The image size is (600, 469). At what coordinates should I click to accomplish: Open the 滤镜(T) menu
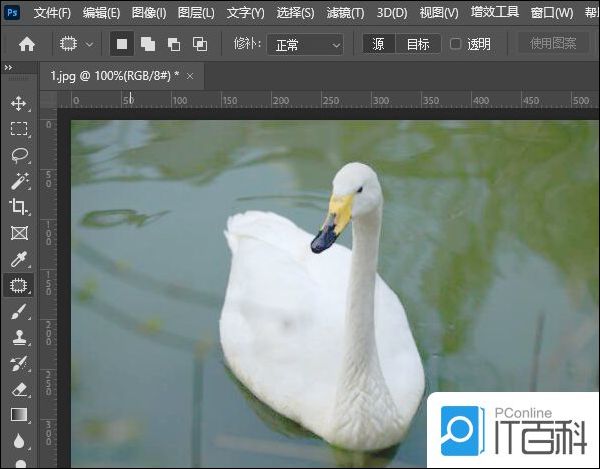coord(345,13)
